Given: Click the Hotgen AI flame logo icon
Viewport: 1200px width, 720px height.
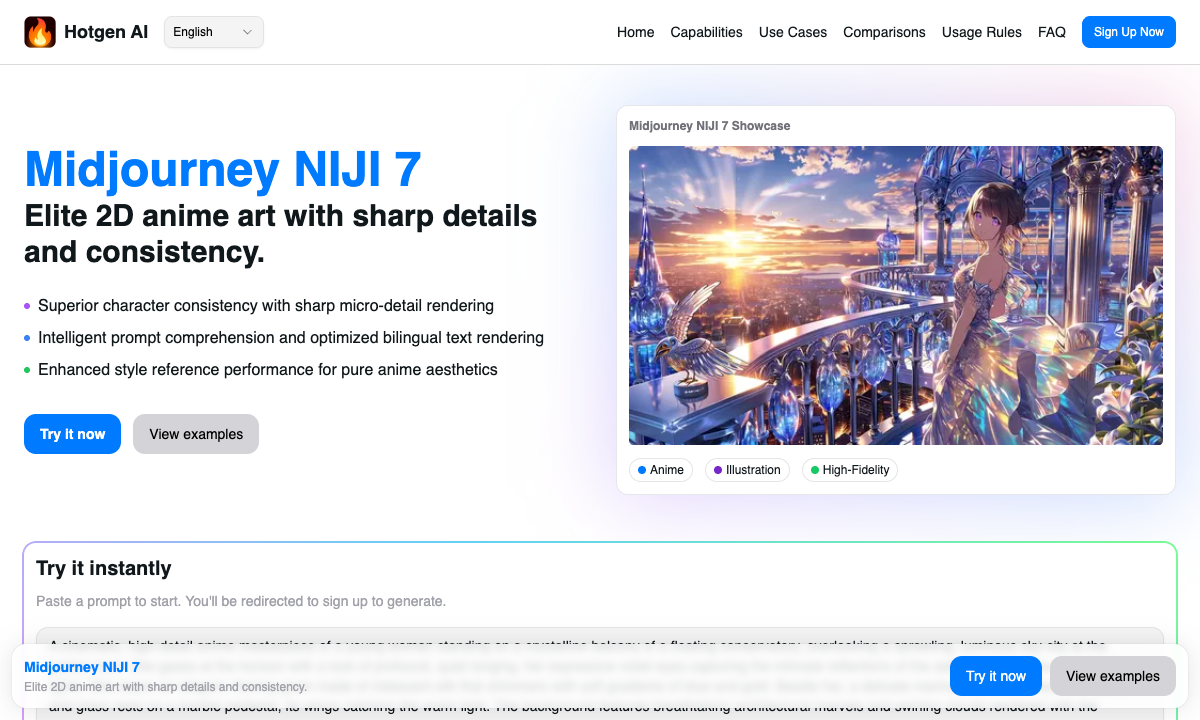Looking at the screenshot, I should (x=40, y=31).
